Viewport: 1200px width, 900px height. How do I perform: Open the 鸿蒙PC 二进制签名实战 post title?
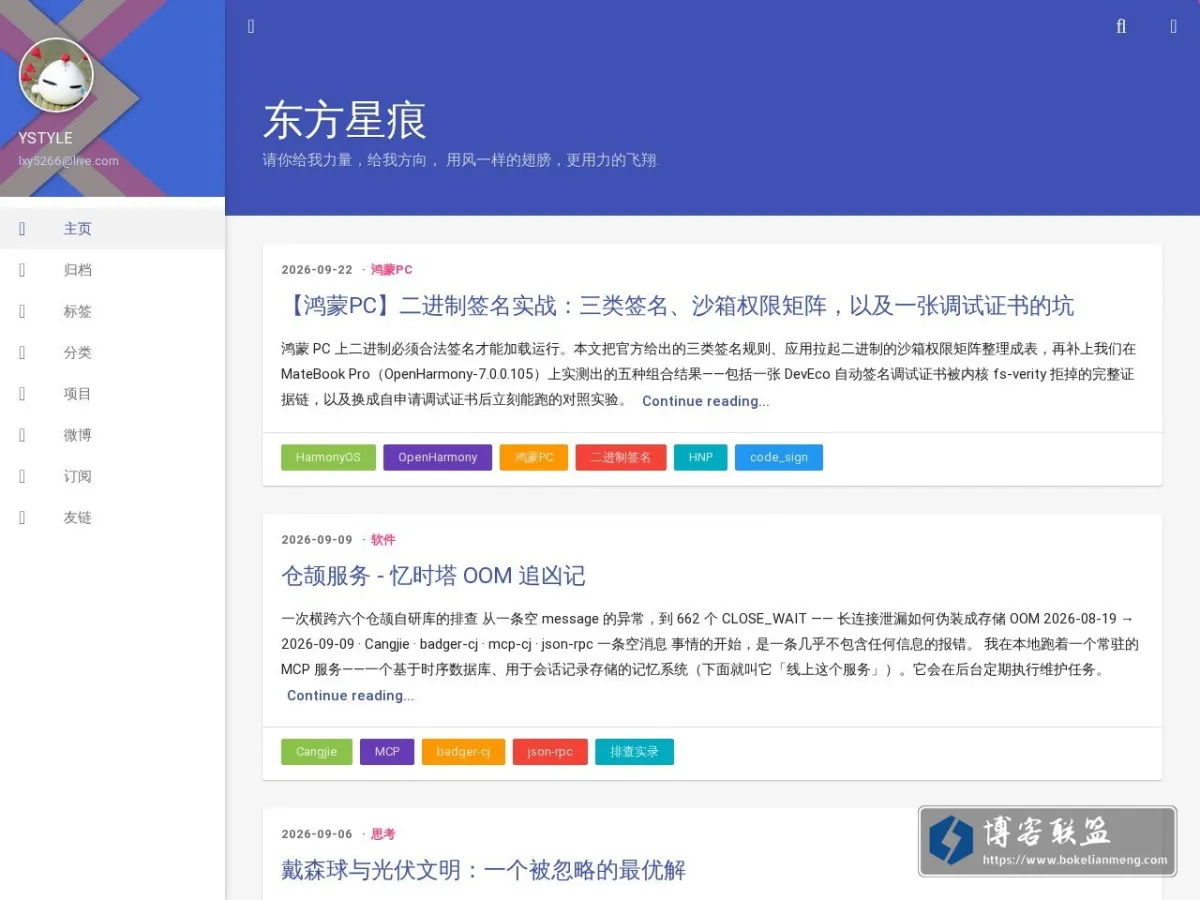coord(678,305)
